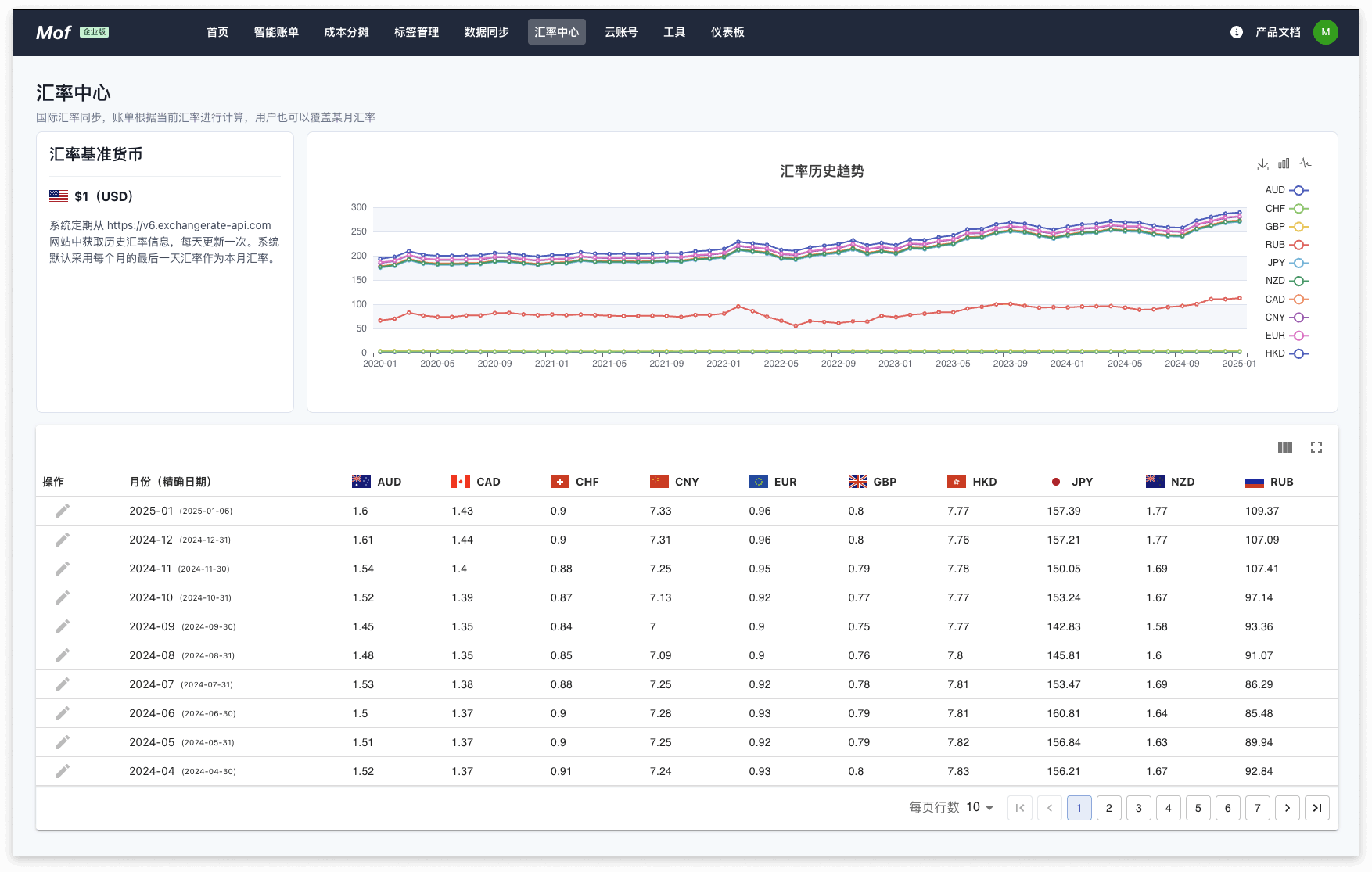Click the AUD column header
The image size is (1372, 872).
[x=377, y=482]
